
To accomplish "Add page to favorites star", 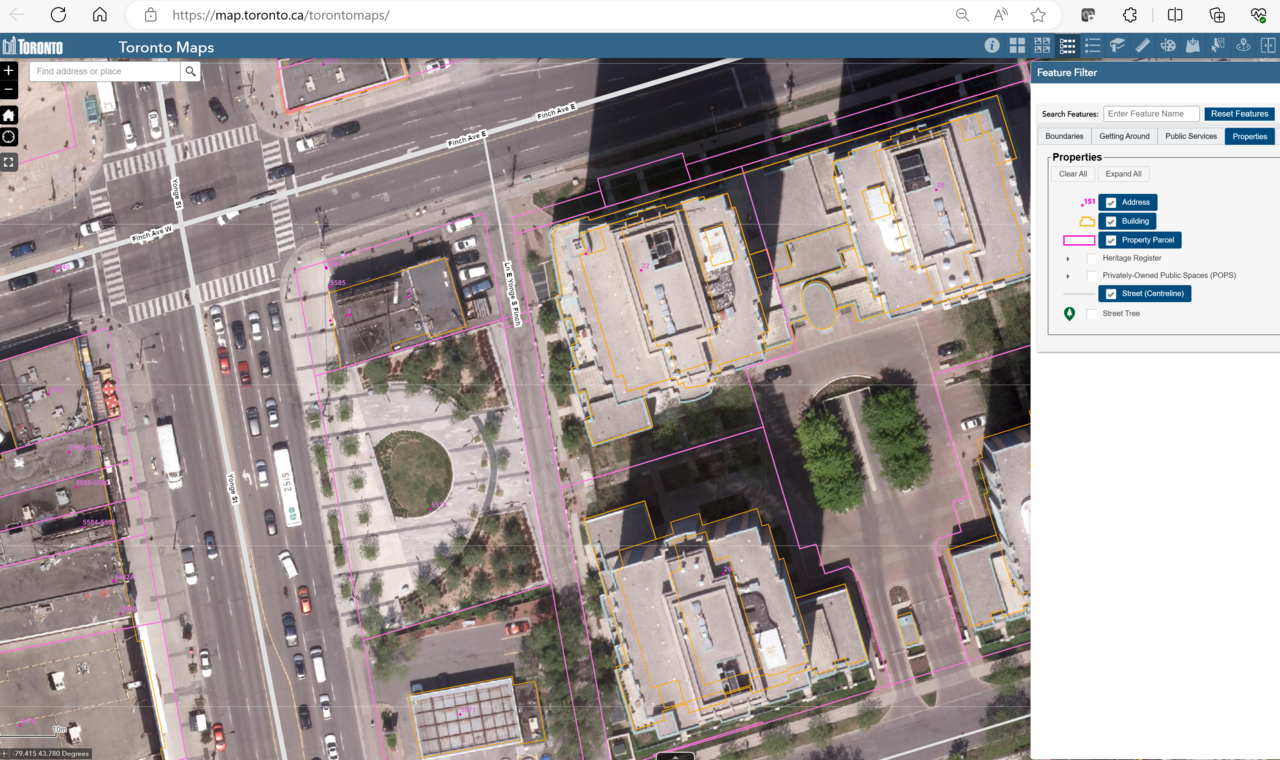I will 1038,15.
